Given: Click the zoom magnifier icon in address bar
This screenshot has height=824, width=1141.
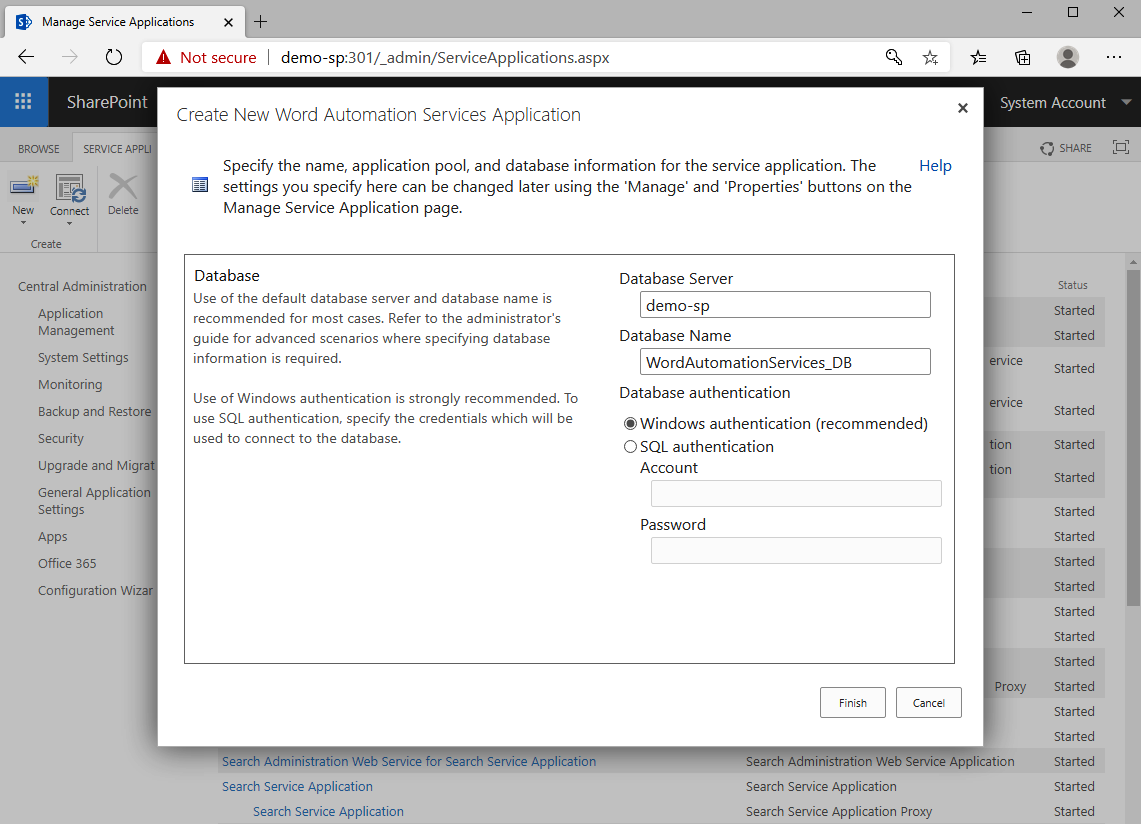Looking at the screenshot, I should 894,58.
